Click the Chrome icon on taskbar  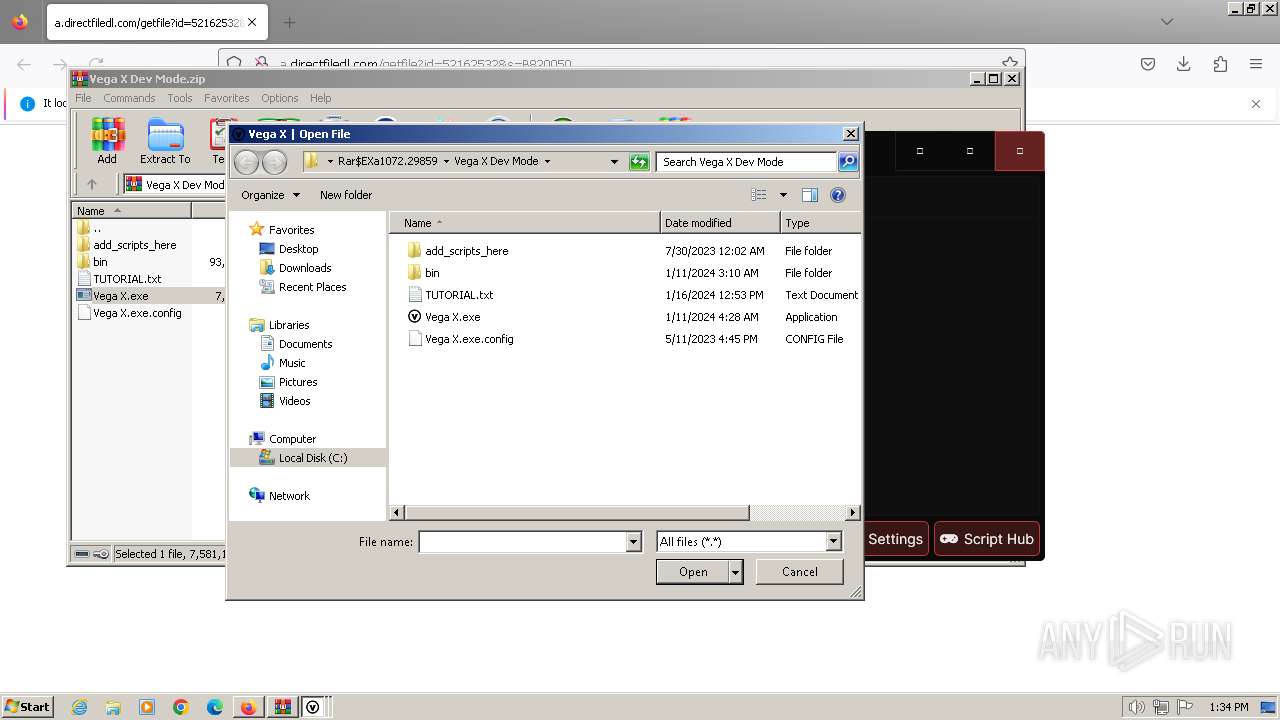(181, 707)
